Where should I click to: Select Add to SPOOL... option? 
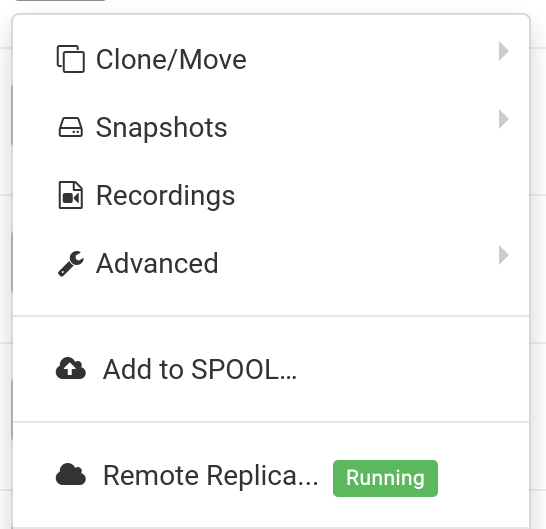click(271, 369)
